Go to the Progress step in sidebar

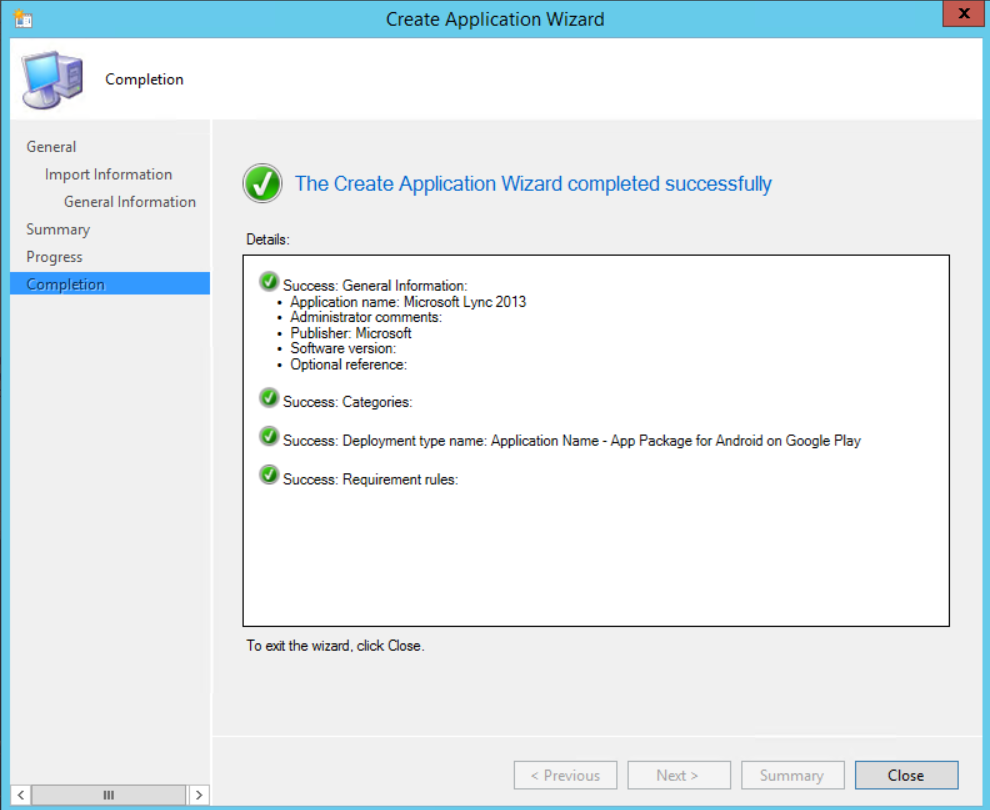pos(54,257)
